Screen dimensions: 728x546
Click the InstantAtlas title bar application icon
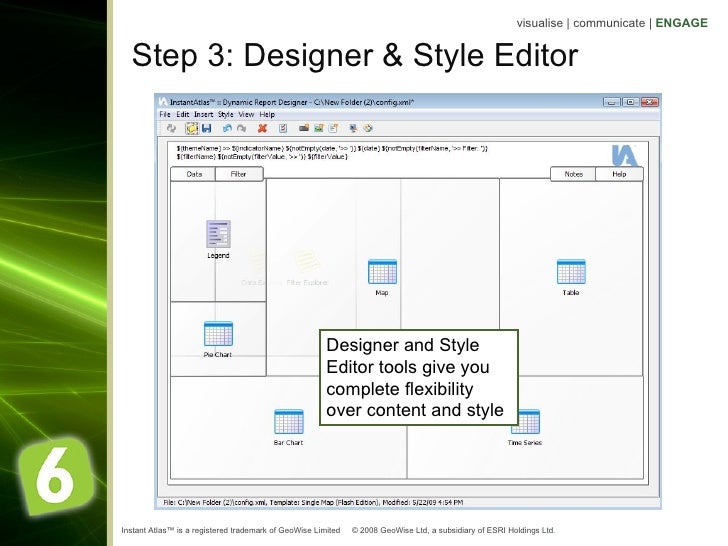point(162,102)
